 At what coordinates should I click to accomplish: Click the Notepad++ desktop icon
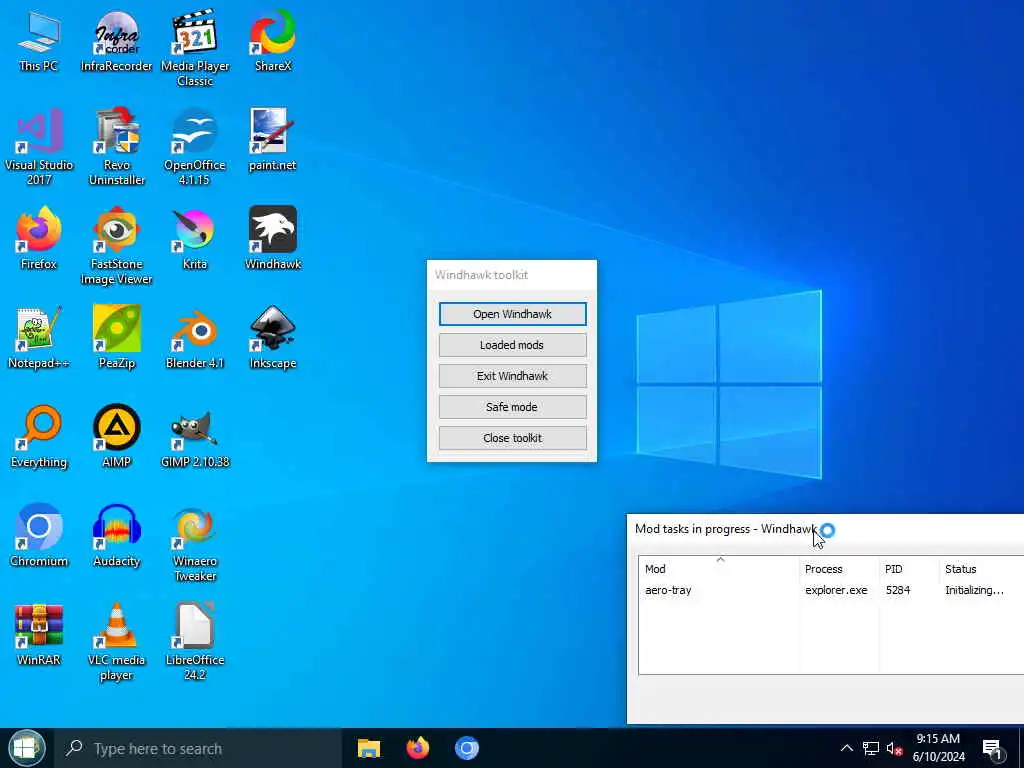coord(39,338)
